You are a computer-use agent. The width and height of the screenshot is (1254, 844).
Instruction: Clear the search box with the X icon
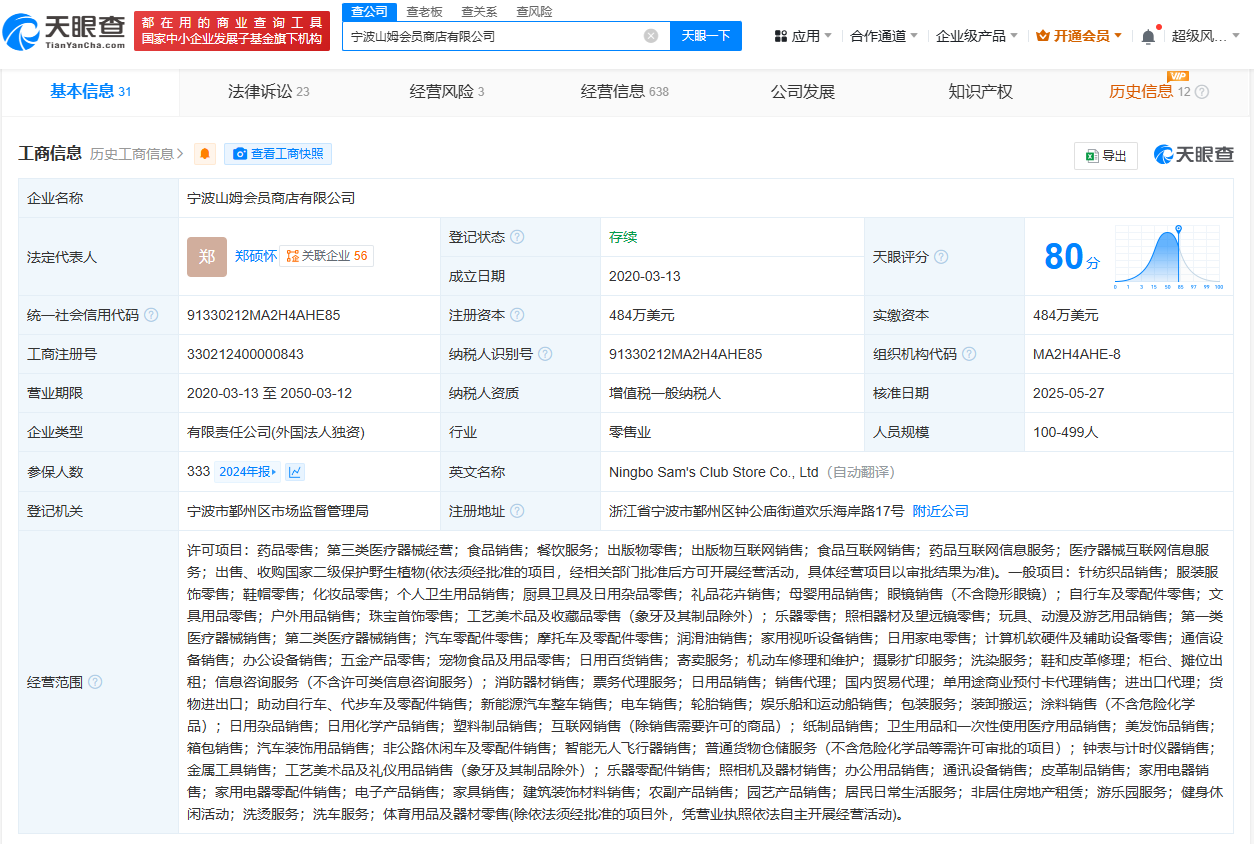651,36
